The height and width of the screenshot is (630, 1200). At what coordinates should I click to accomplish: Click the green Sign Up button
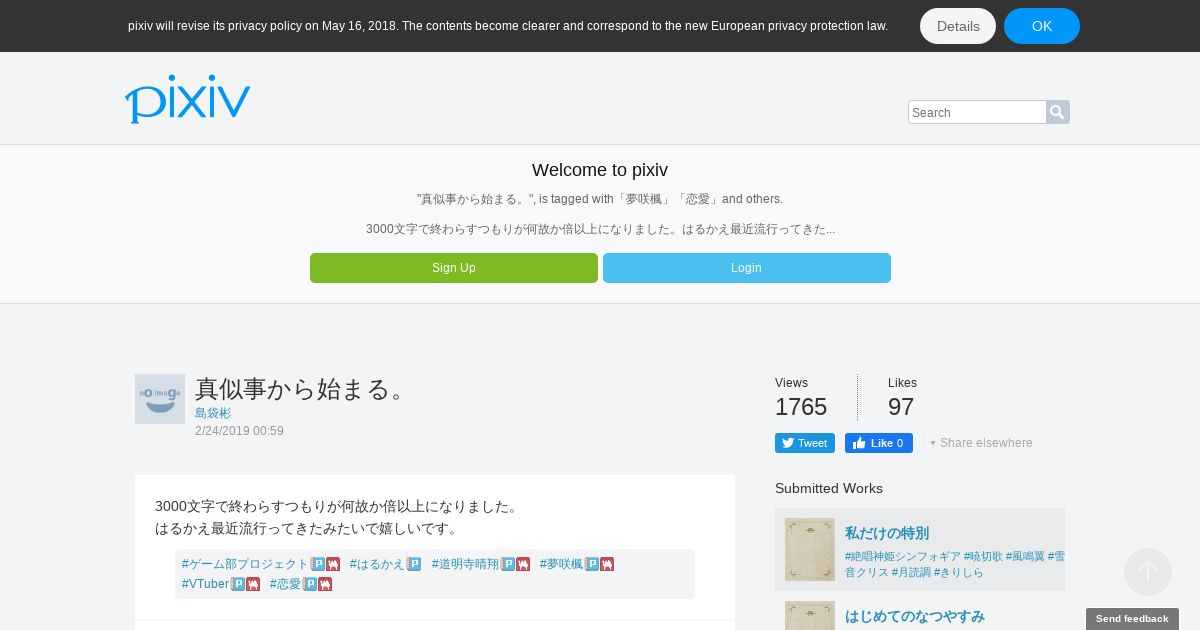454,268
